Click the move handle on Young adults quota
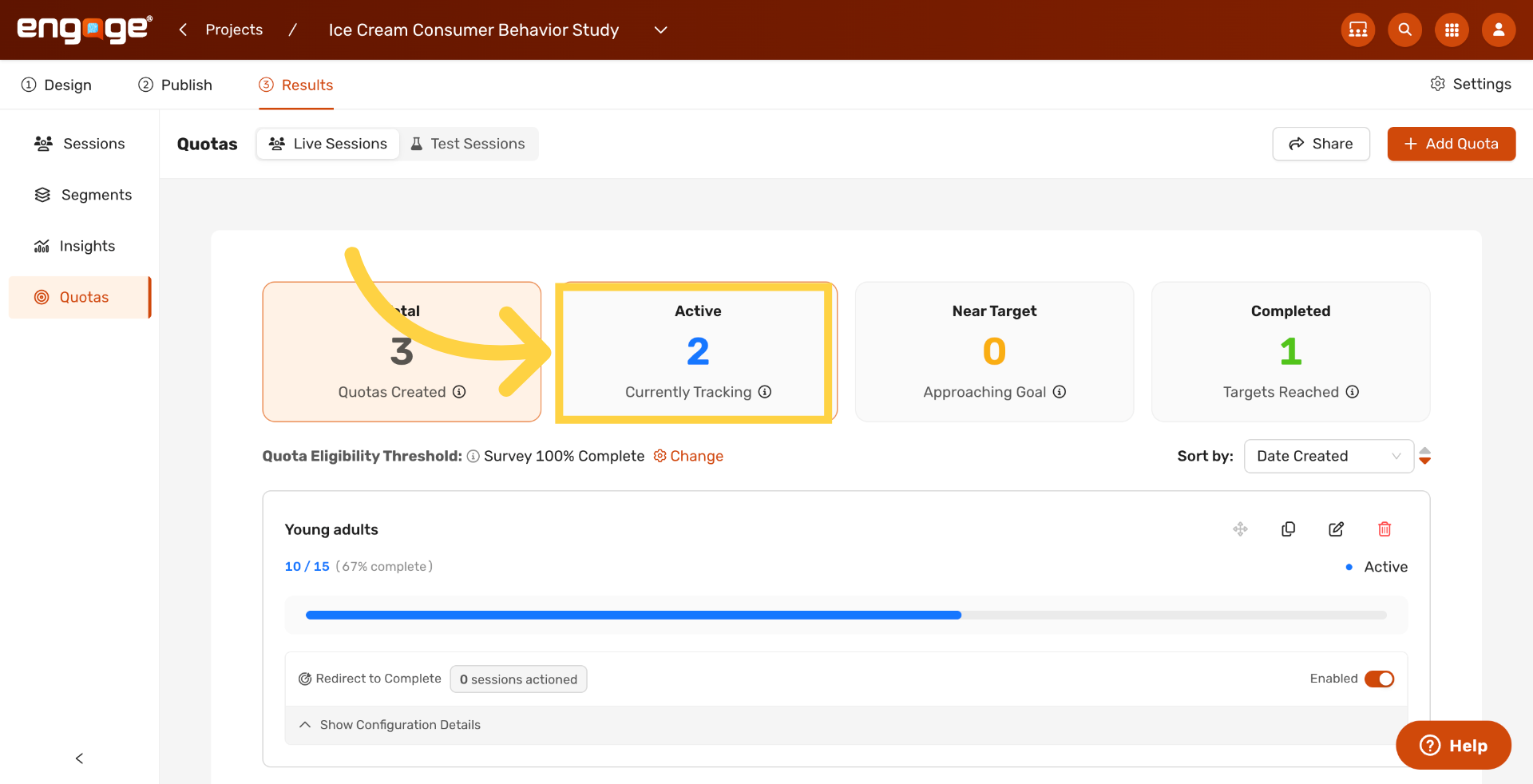Screen dimensions: 1533x784 tap(1240, 529)
